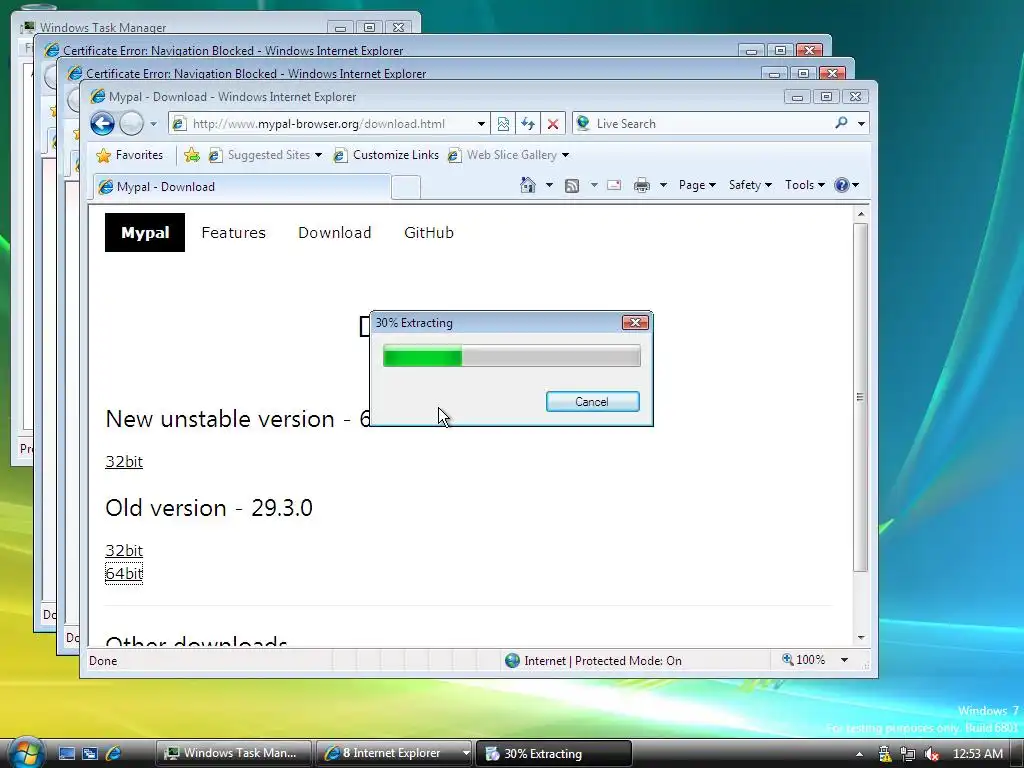Close the second Certificate Error IE window
The image size is (1024, 768).
(x=832, y=73)
